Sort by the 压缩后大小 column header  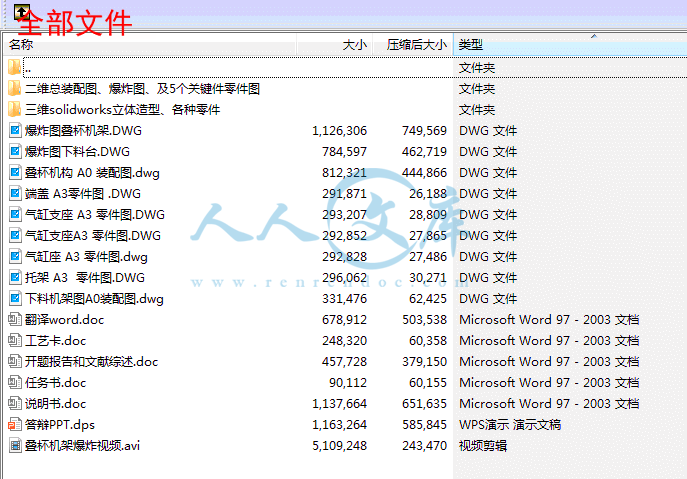tap(413, 45)
